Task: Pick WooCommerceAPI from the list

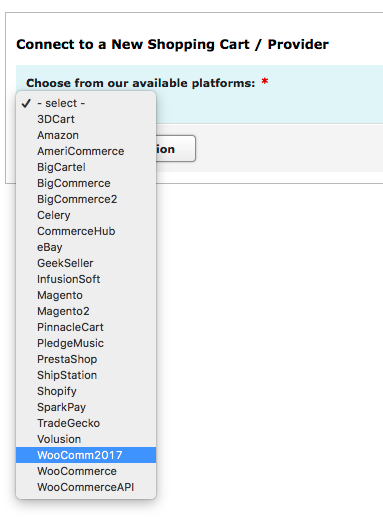Action: point(86,487)
